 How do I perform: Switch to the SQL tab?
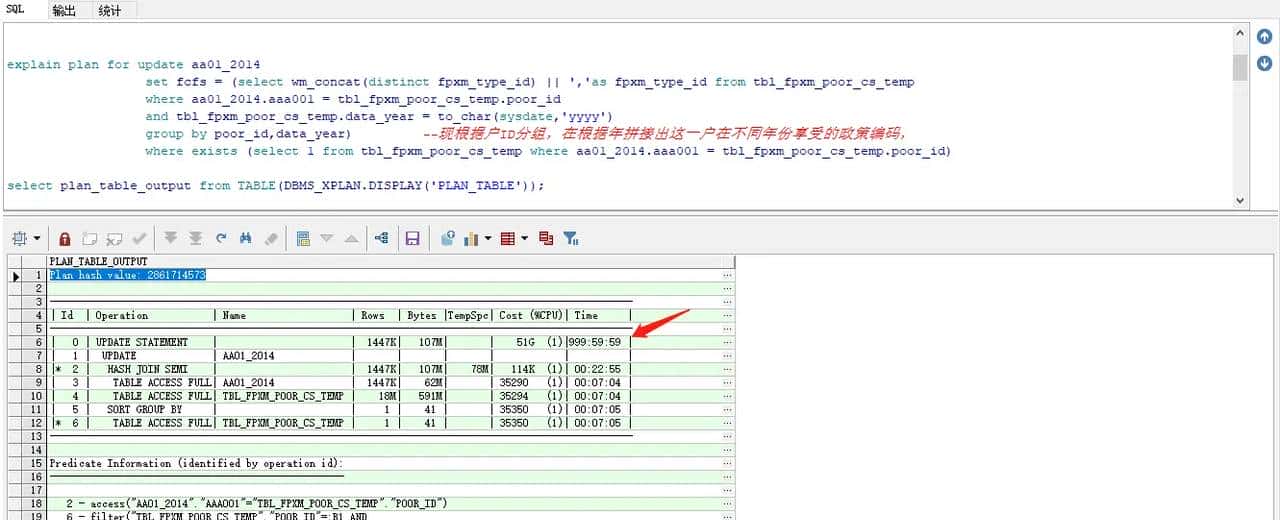tap(16, 9)
